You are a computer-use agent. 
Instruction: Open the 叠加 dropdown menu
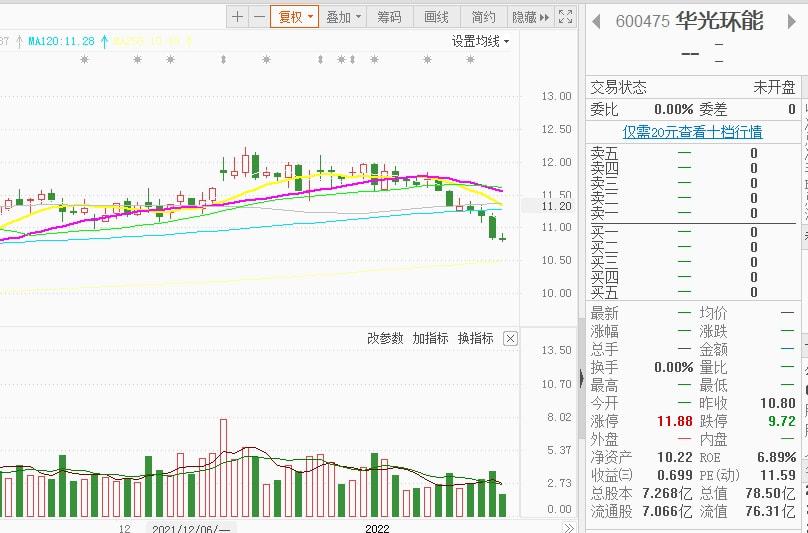(343, 17)
